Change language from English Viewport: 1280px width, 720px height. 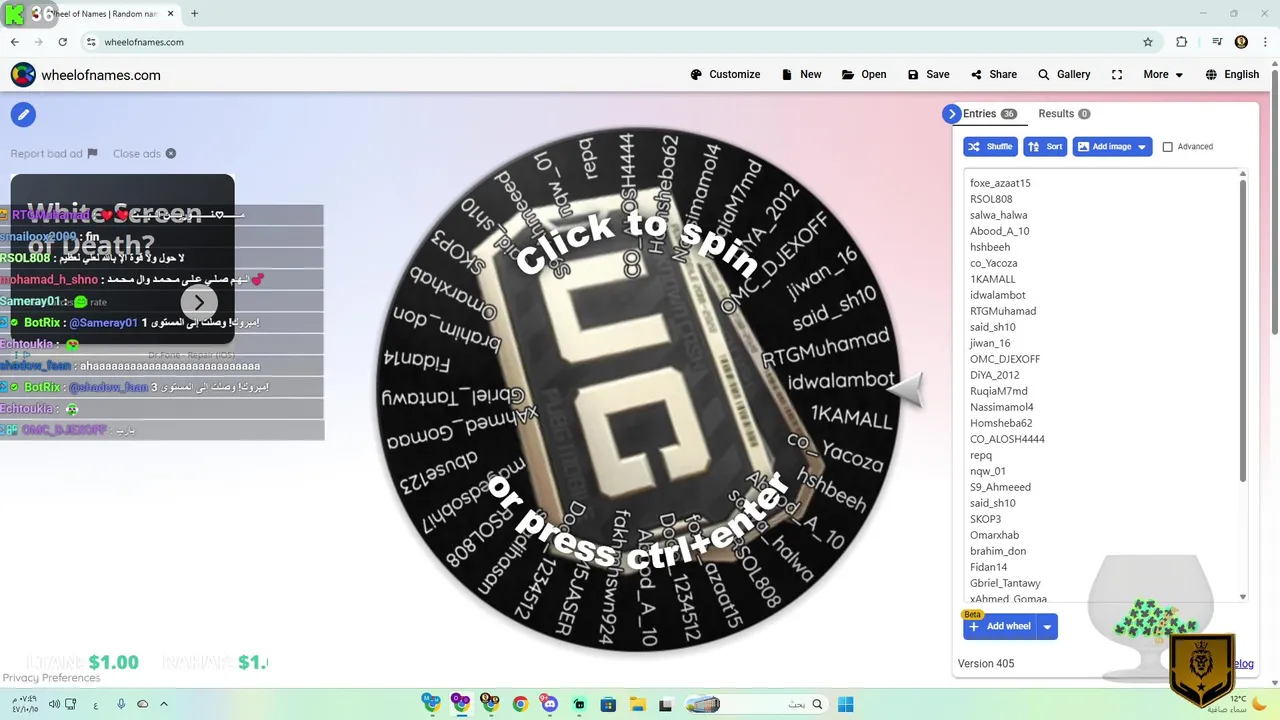[x=1232, y=75]
